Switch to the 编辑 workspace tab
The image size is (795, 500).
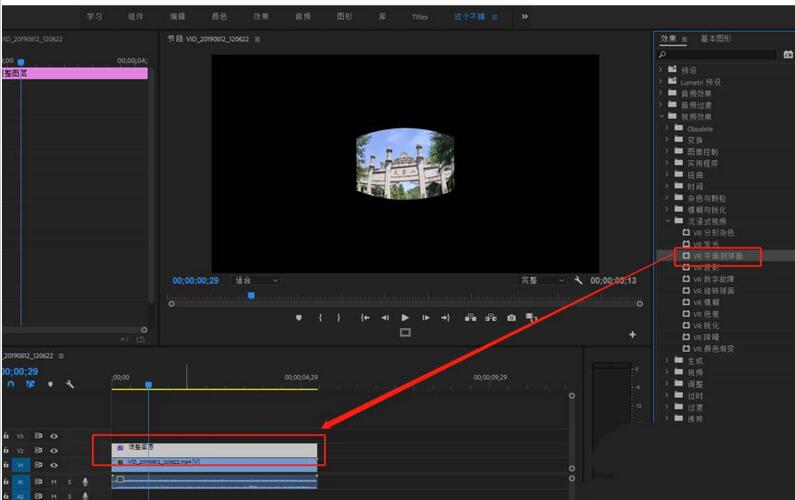tap(177, 17)
